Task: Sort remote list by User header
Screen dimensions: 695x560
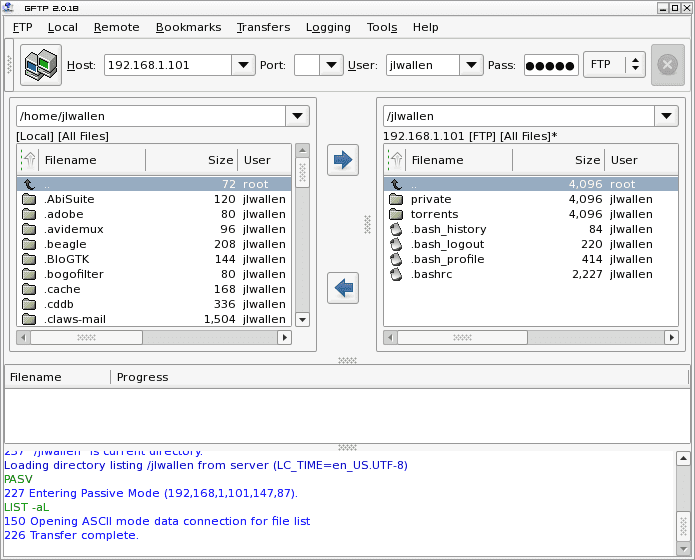Action: point(641,160)
